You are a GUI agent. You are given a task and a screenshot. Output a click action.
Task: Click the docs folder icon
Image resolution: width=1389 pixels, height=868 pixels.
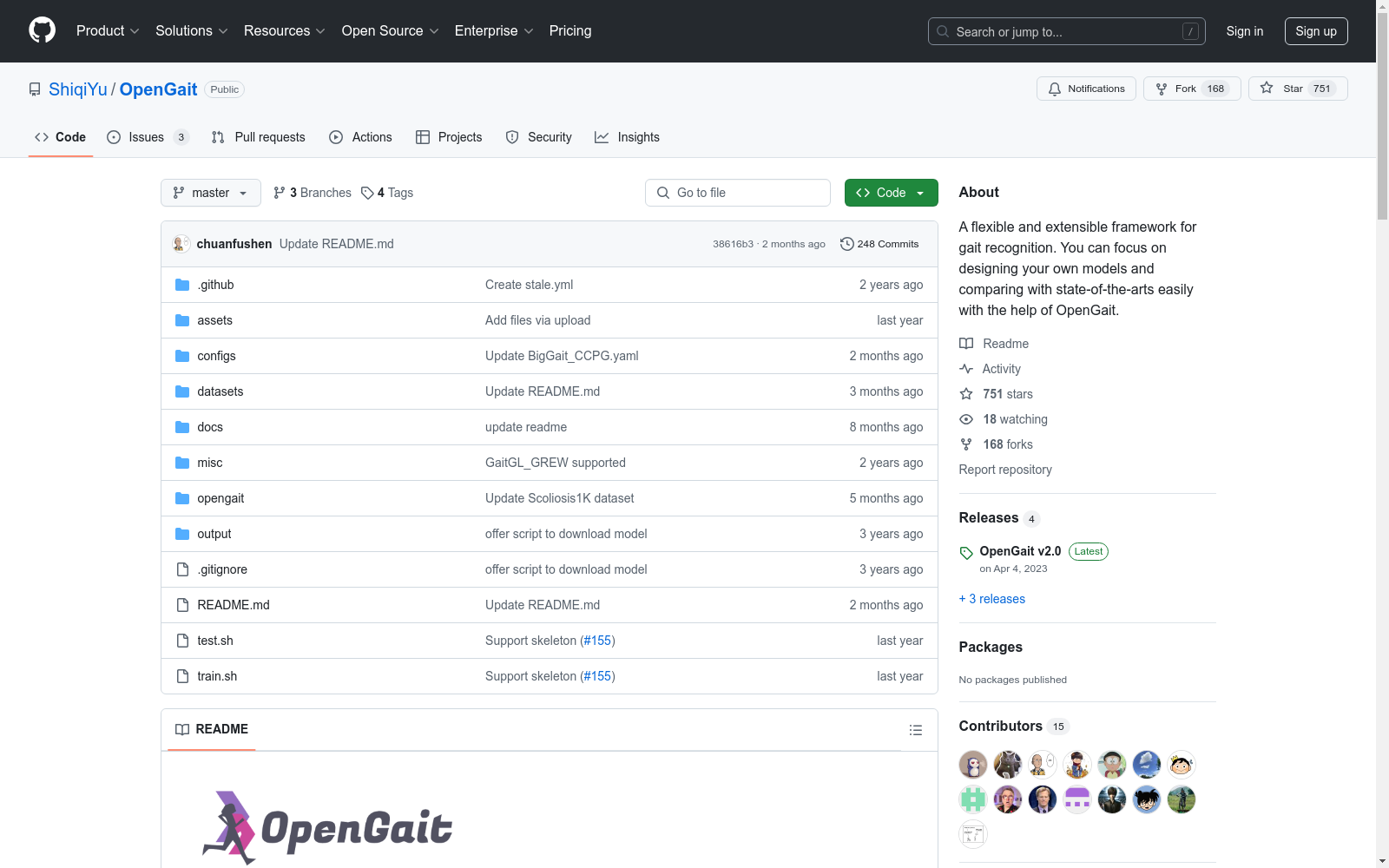182,427
